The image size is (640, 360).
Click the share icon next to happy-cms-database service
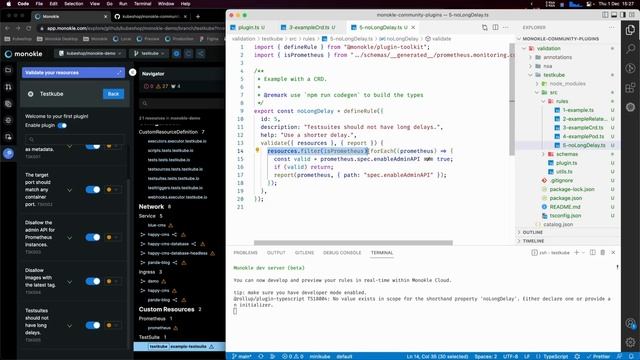pos(193,244)
